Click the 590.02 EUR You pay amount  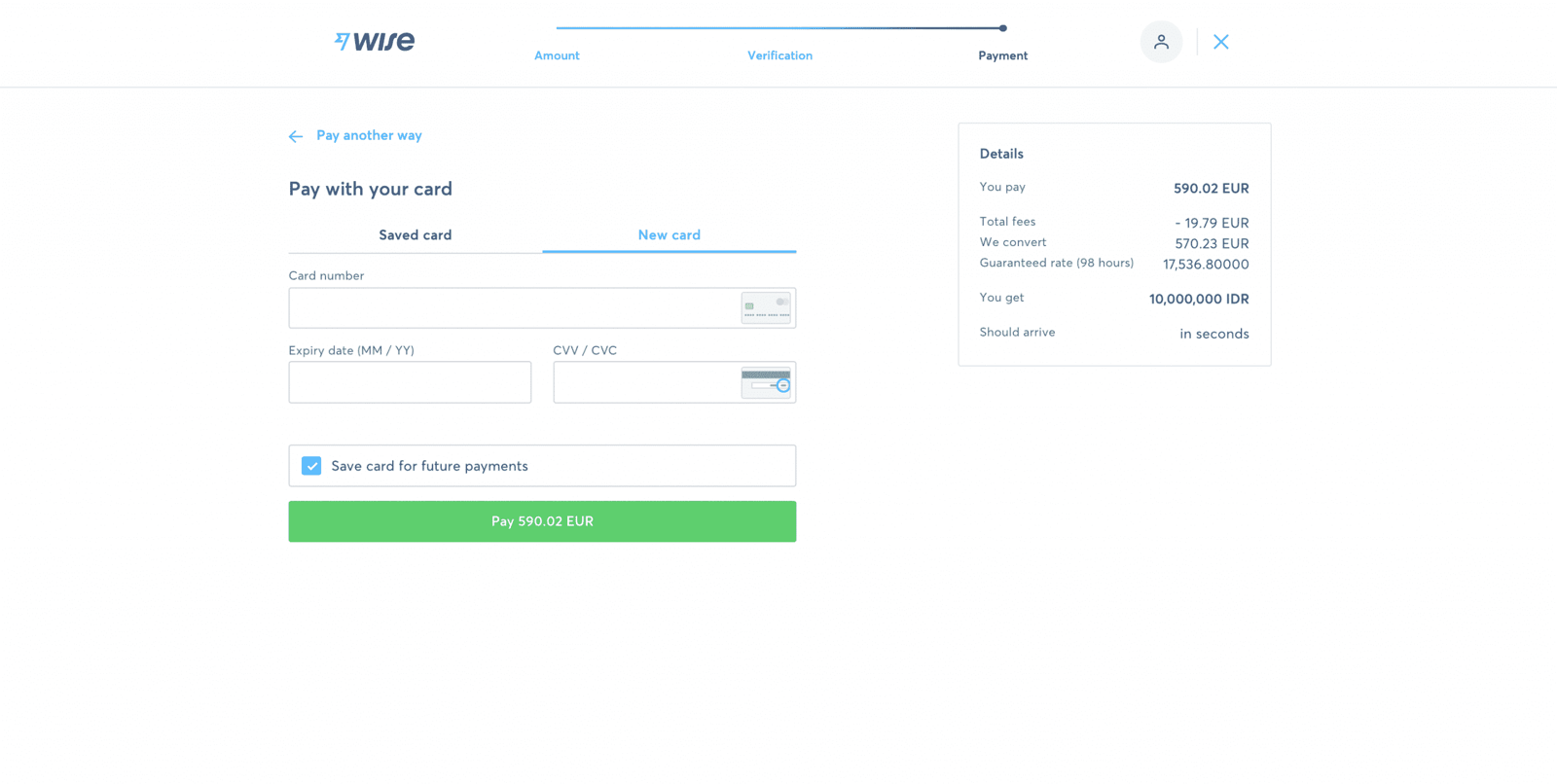pos(1211,189)
